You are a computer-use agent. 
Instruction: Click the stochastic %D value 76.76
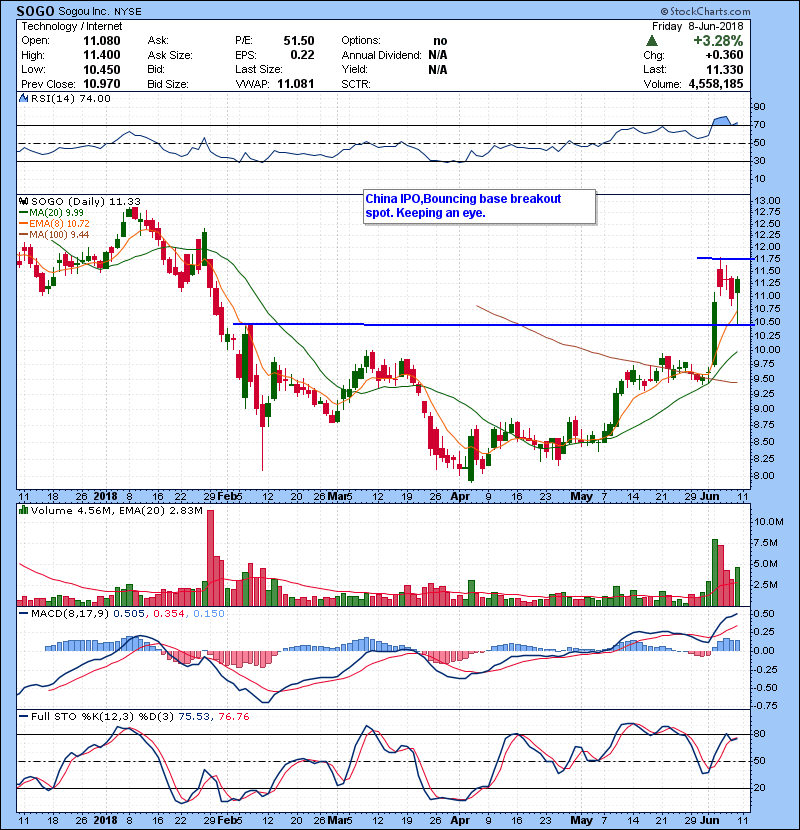click(233, 717)
